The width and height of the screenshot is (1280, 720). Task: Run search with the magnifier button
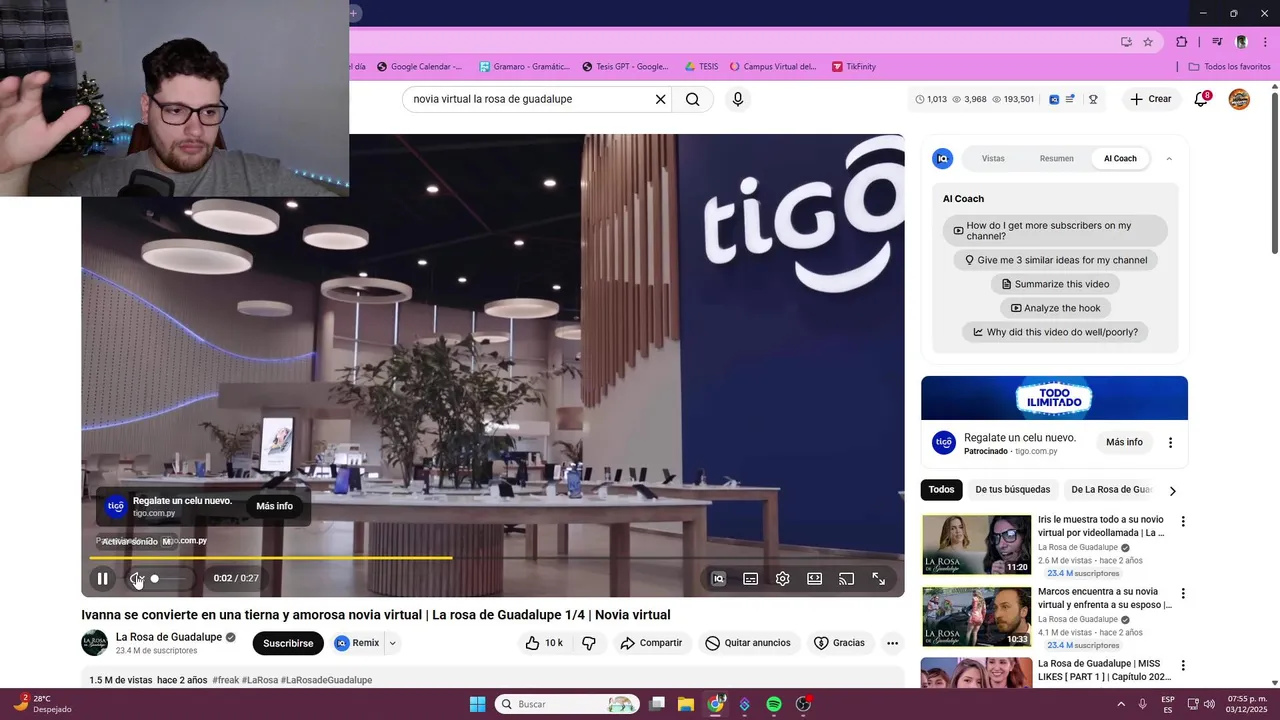tap(692, 99)
